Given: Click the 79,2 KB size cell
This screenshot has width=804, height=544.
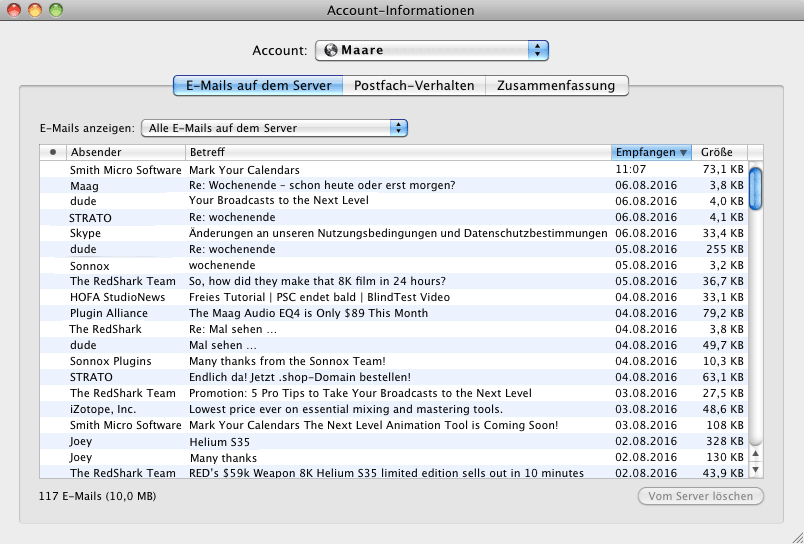Looking at the screenshot, I should 723,313.
